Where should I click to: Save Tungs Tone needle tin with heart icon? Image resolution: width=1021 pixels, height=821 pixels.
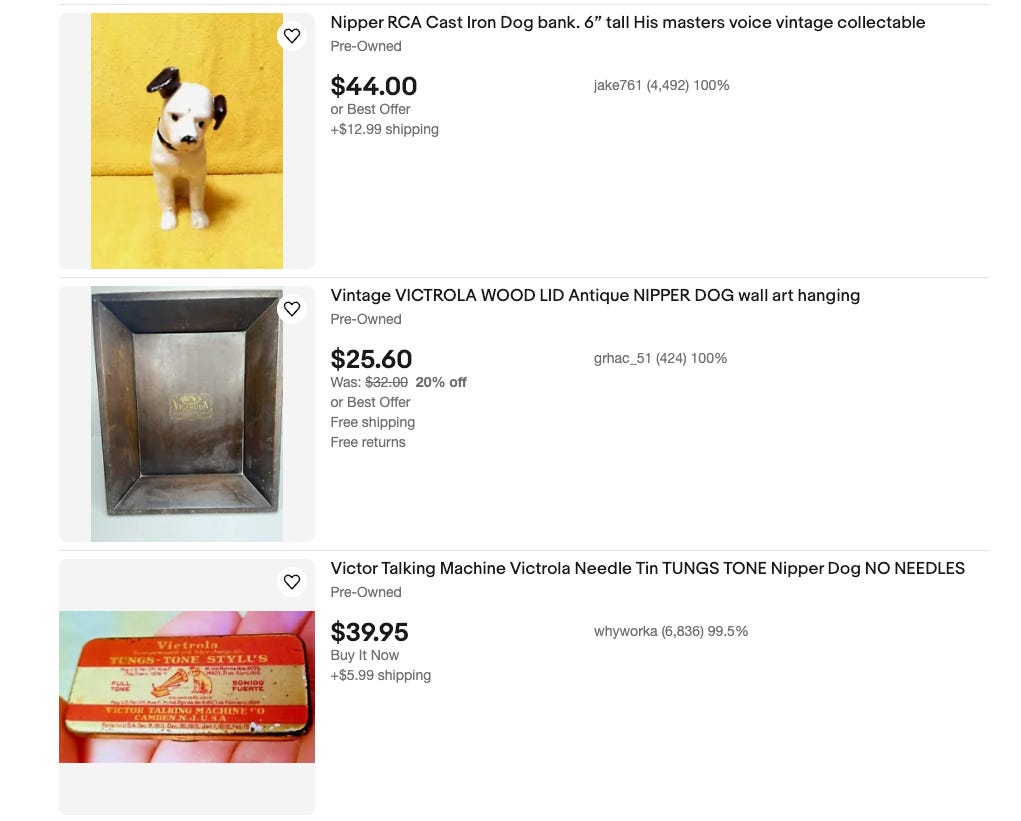click(x=292, y=581)
